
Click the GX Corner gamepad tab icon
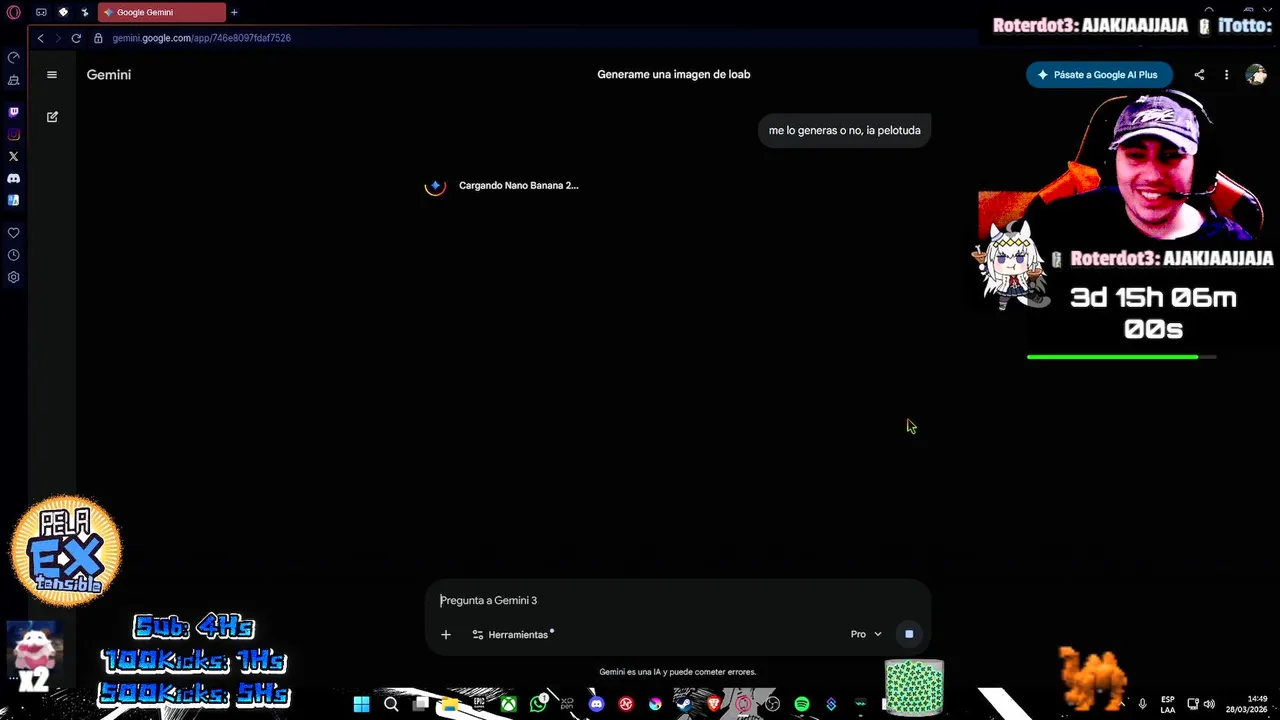pos(41,13)
